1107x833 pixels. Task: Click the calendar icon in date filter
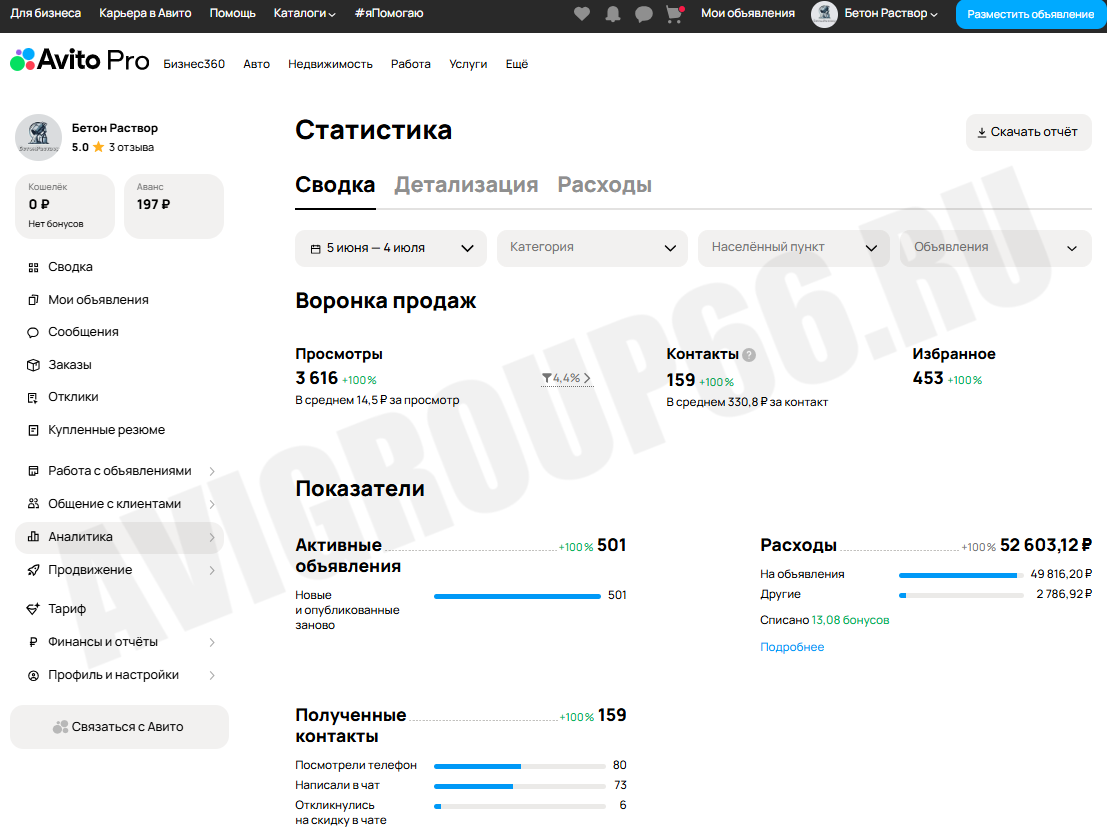316,248
